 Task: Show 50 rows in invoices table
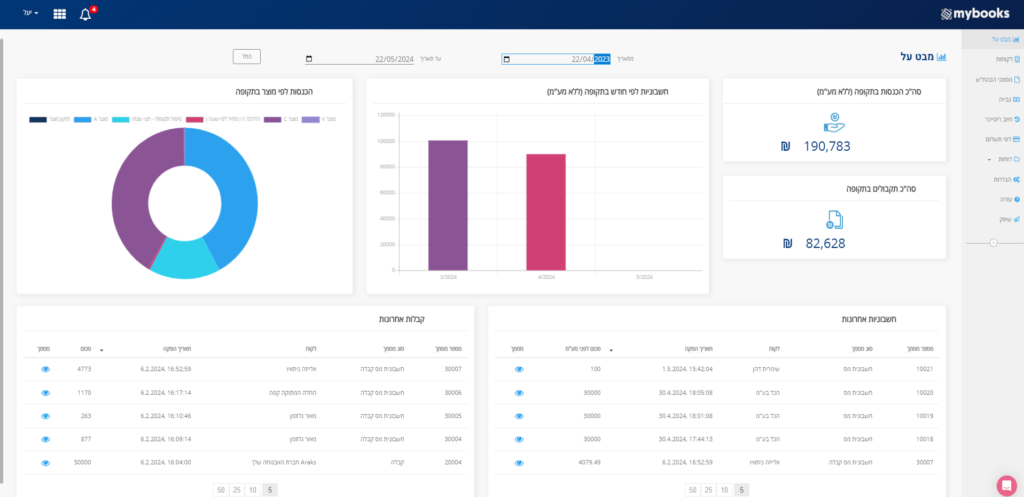tap(693, 490)
